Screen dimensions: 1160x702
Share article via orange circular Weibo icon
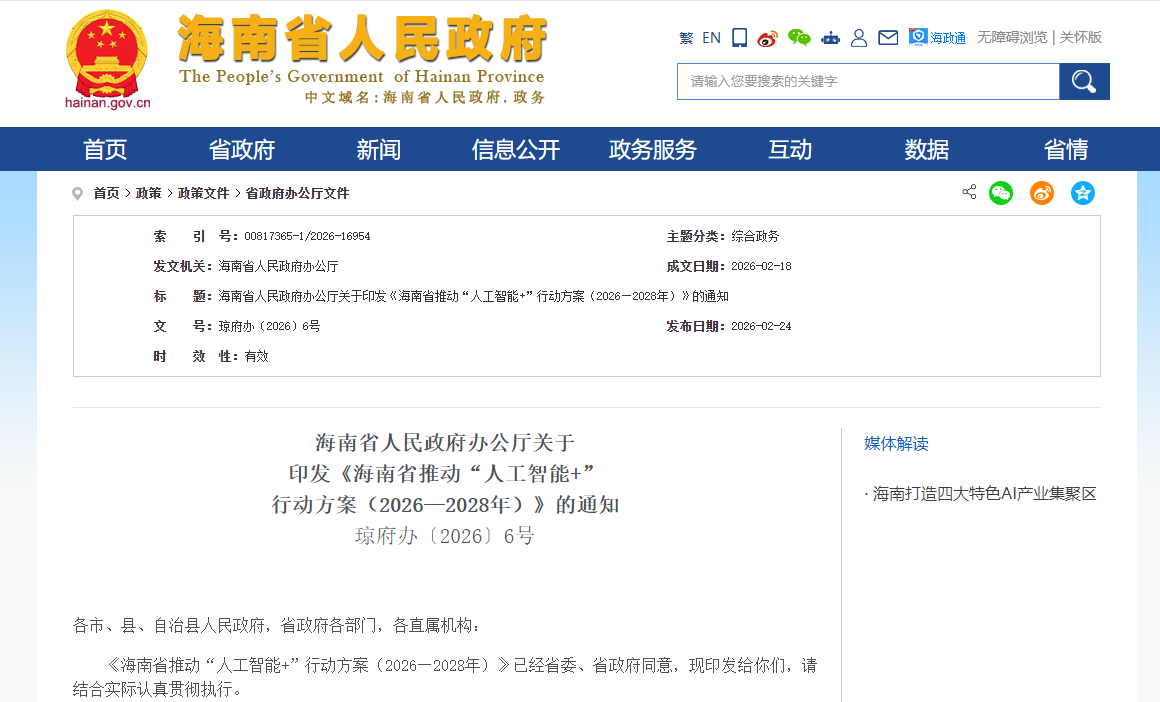1042,193
